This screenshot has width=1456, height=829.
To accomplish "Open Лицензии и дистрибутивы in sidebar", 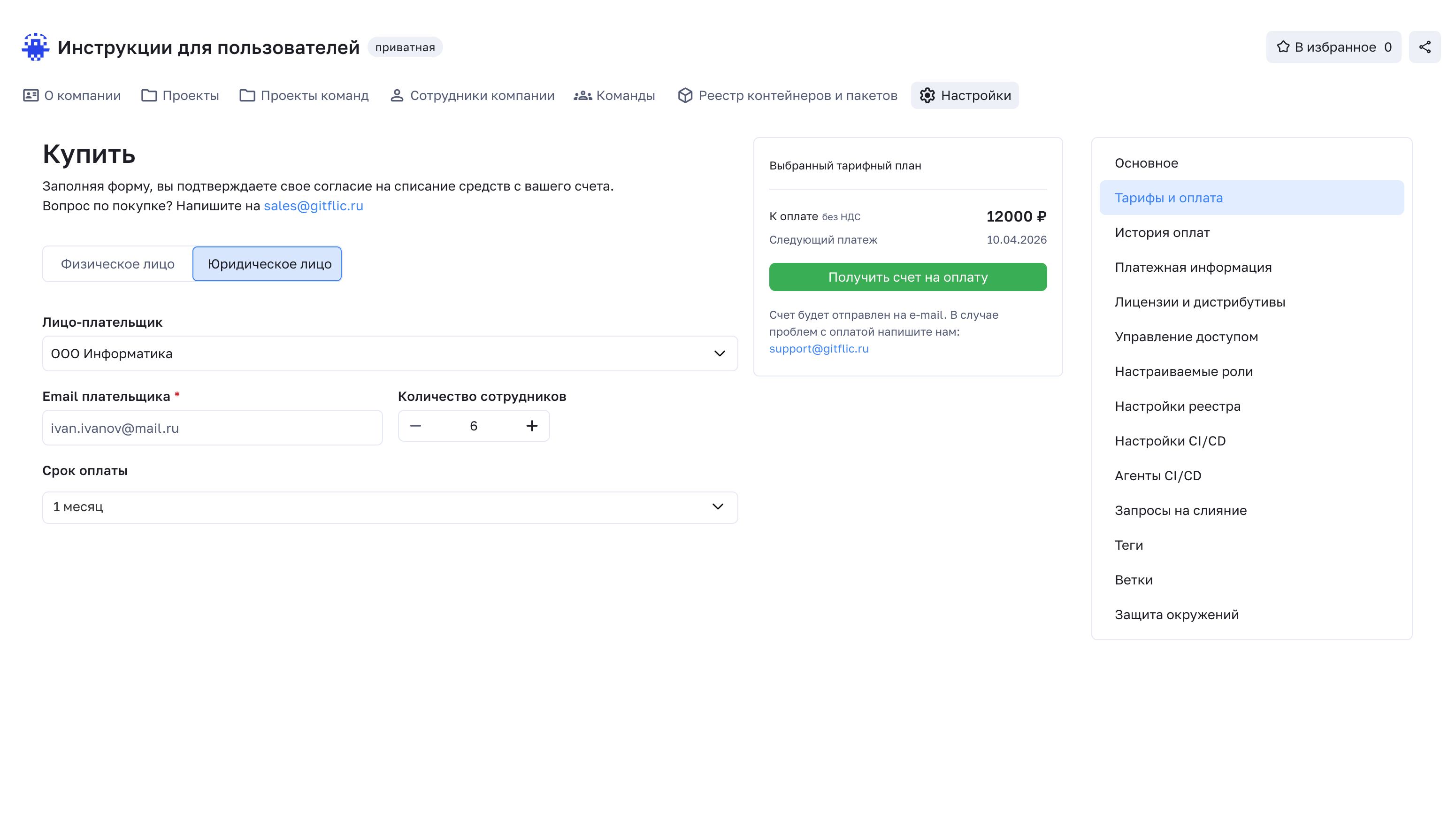I will point(1199,302).
